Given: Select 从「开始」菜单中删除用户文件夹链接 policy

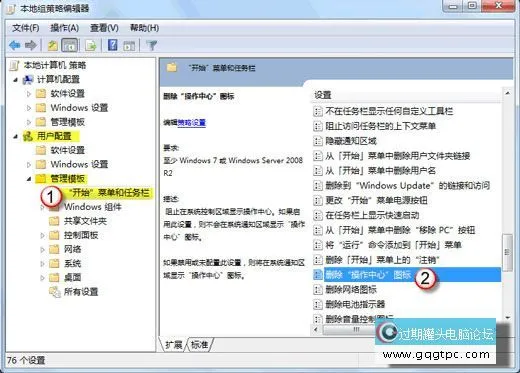Looking at the screenshot, I should point(398,156).
